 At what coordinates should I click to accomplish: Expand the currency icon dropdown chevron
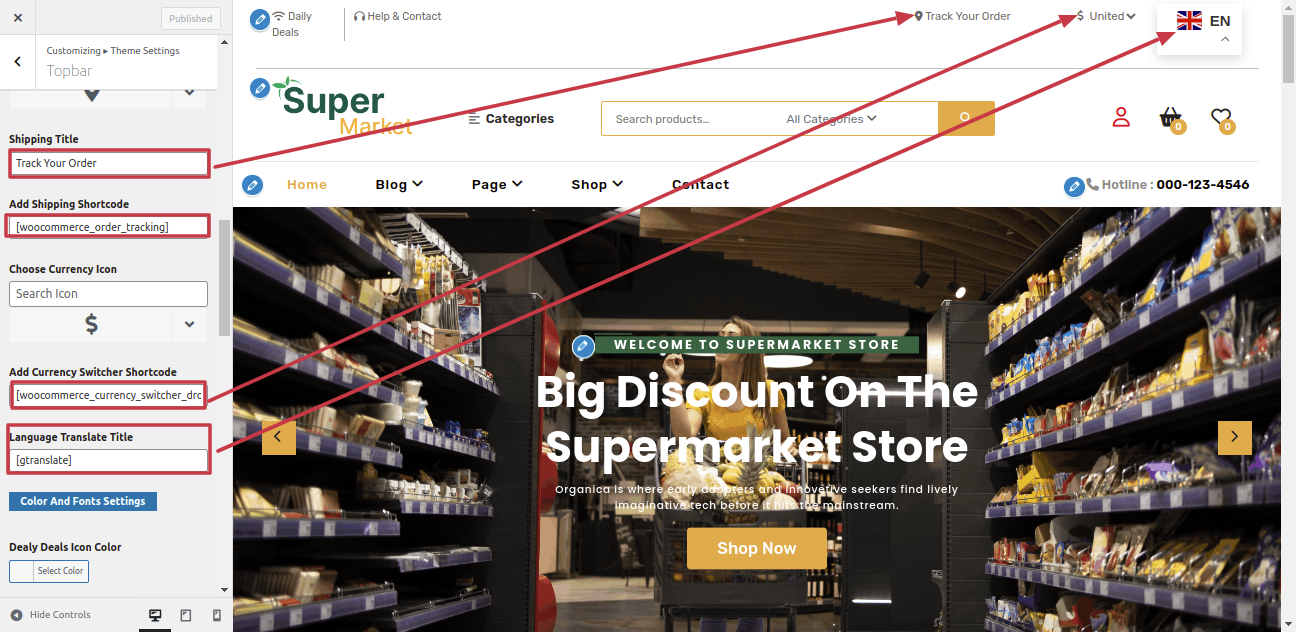(189, 324)
